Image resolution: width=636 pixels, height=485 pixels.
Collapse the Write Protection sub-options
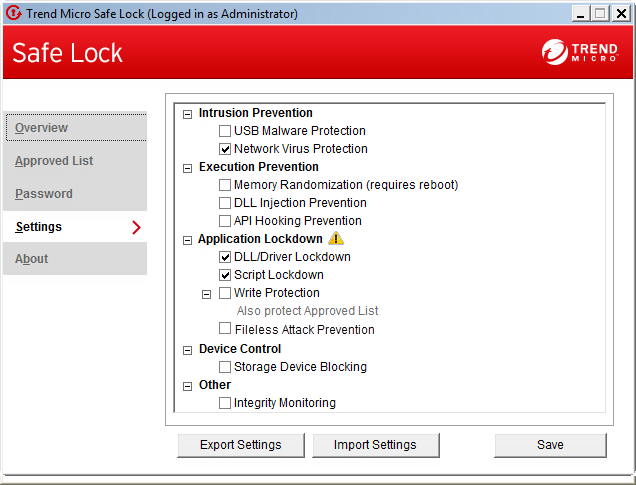(x=207, y=294)
